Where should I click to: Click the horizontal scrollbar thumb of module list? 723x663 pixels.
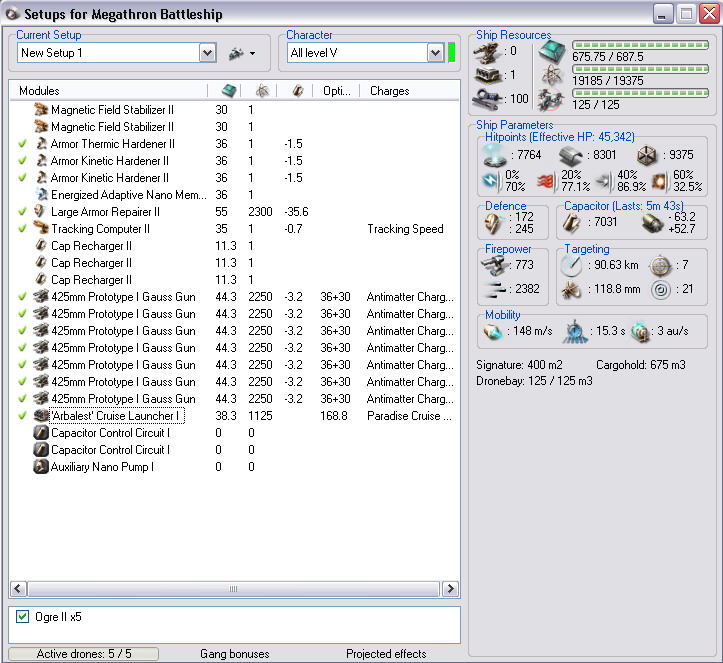click(x=233, y=589)
